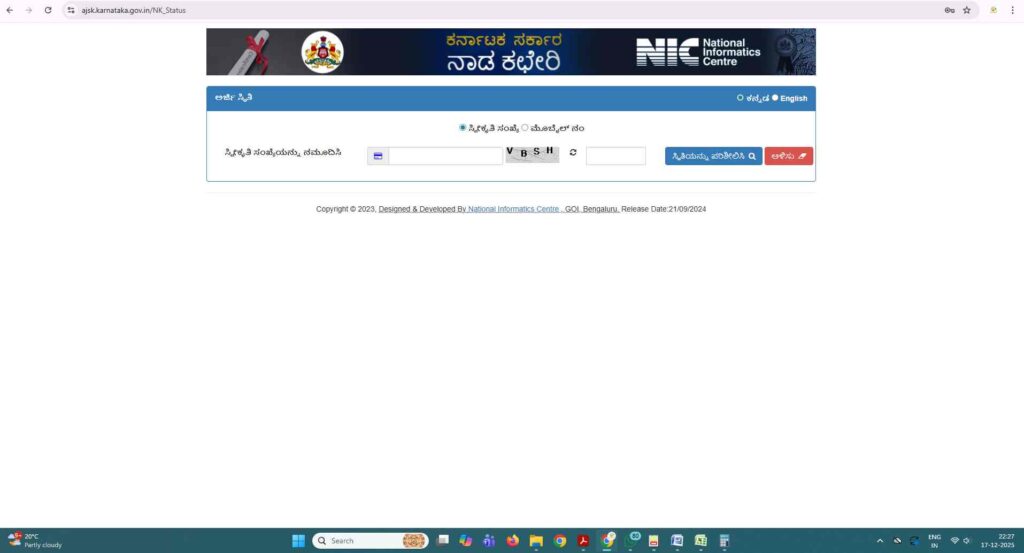This screenshot has width=1024, height=553.
Task: Refresh the captcha image
Action: pos(573,153)
